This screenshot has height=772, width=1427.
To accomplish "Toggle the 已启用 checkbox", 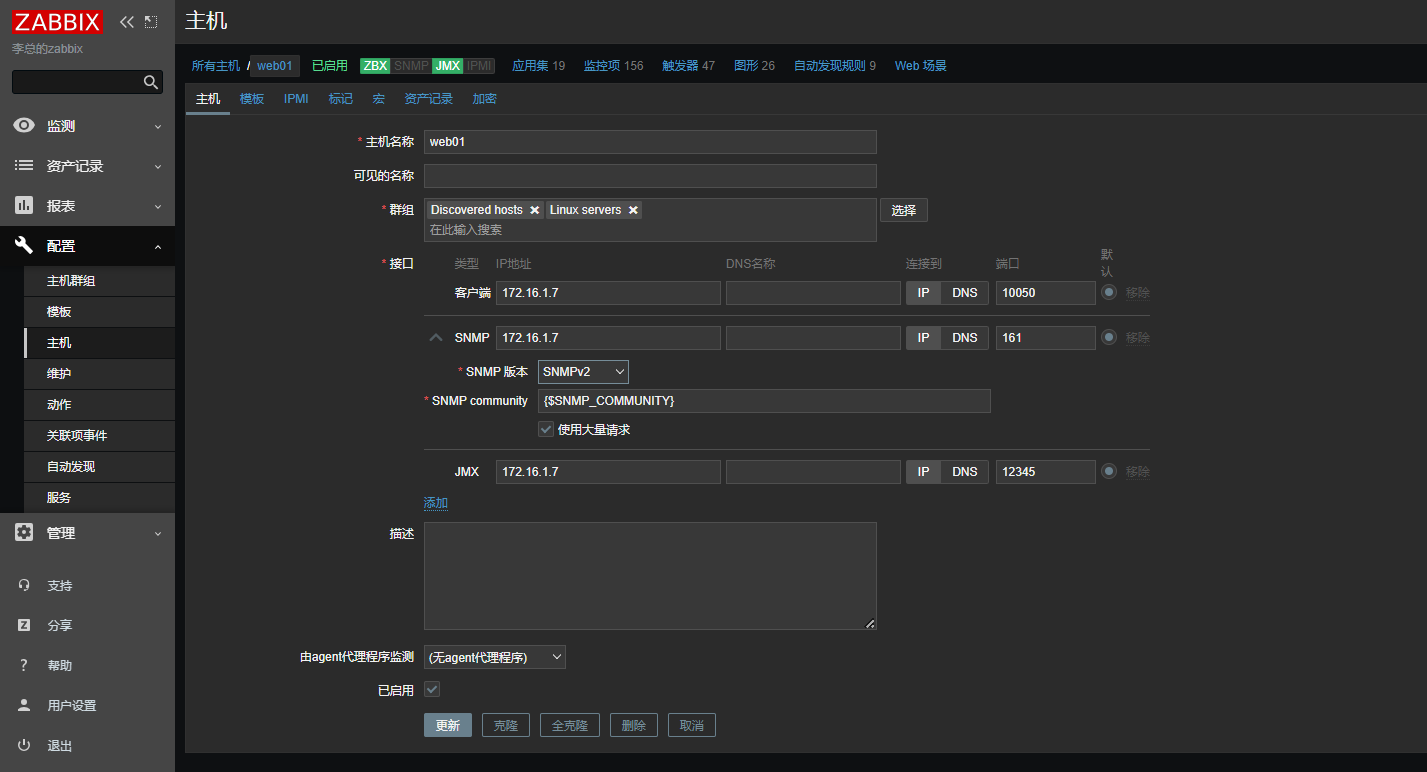I will coord(432,689).
